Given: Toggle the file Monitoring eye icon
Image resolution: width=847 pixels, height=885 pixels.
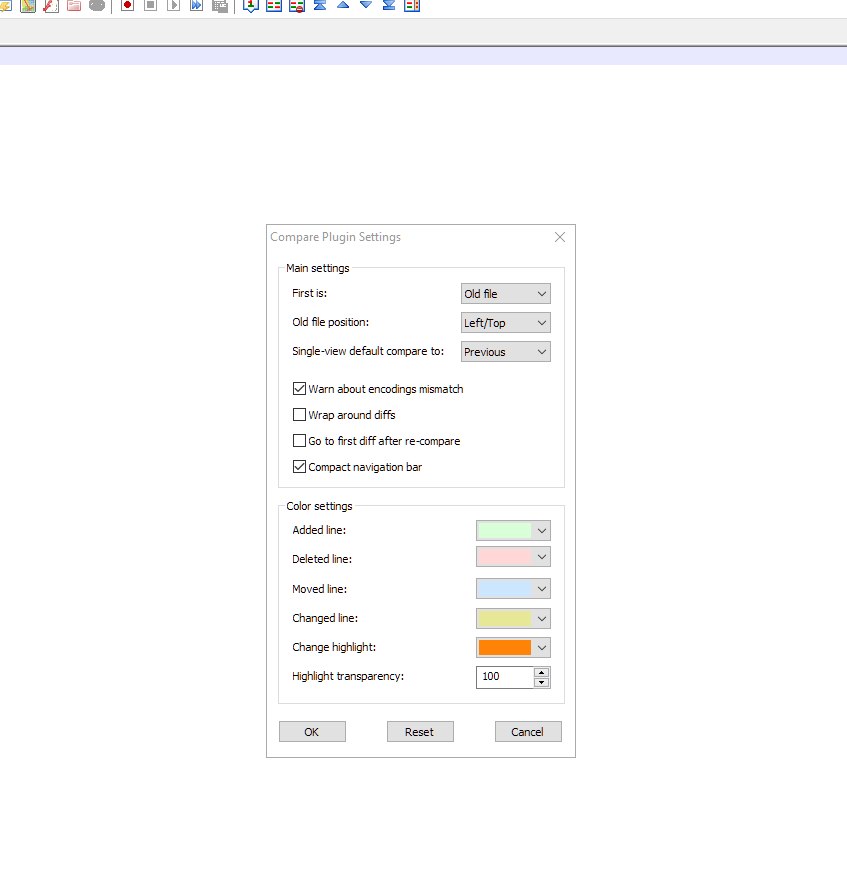Looking at the screenshot, I should (97, 6).
